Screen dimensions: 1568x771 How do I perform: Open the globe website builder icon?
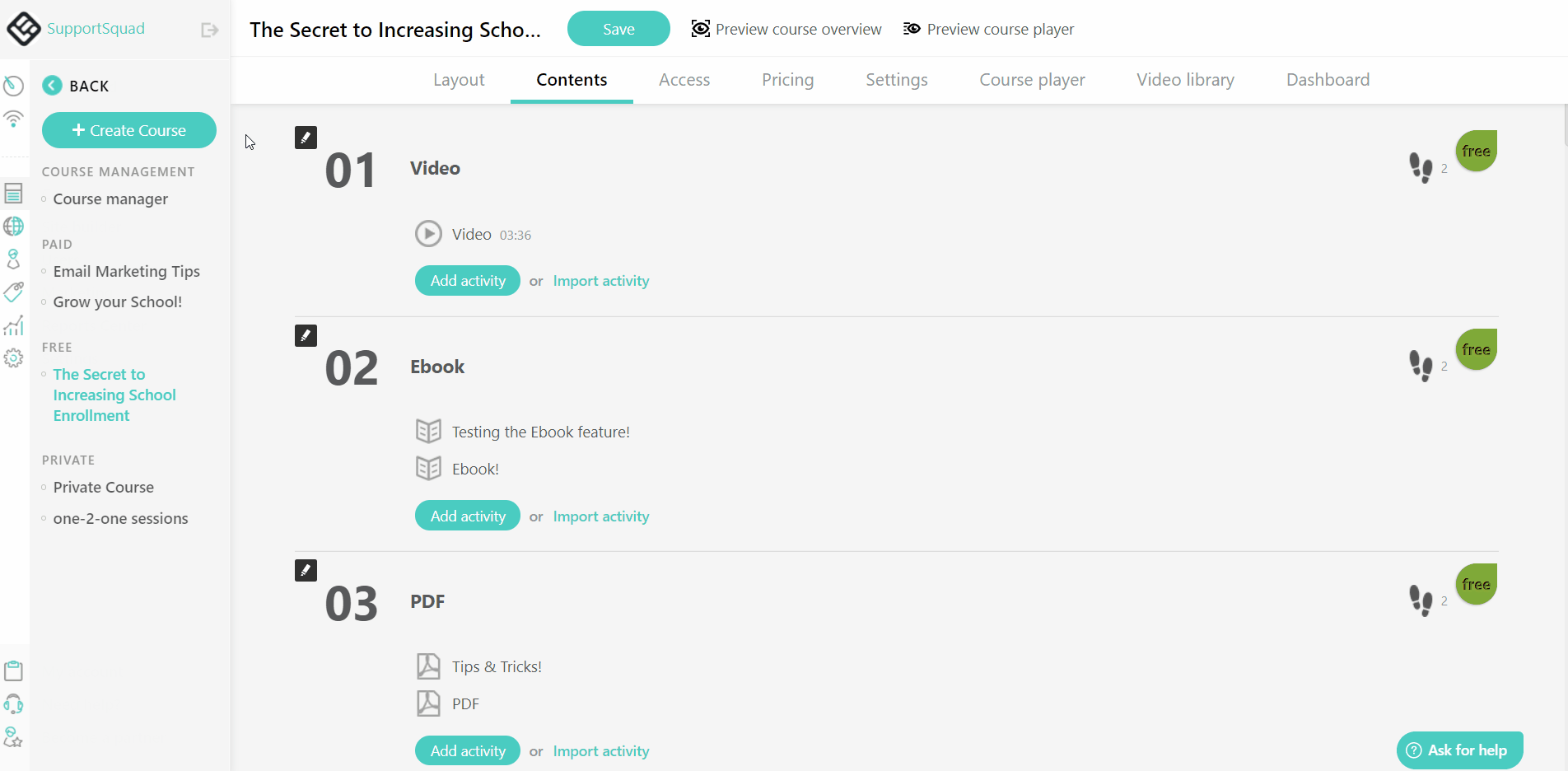[14, 226]
